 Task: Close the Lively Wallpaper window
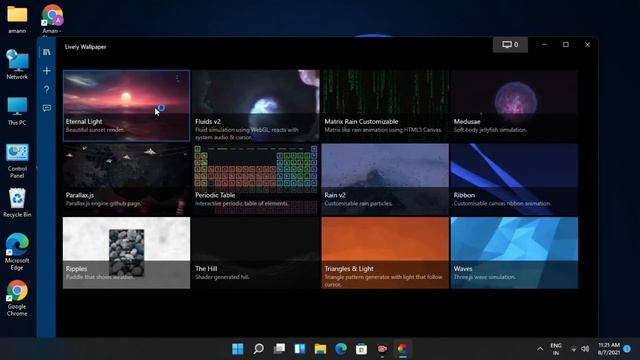(x=587, y=44)
